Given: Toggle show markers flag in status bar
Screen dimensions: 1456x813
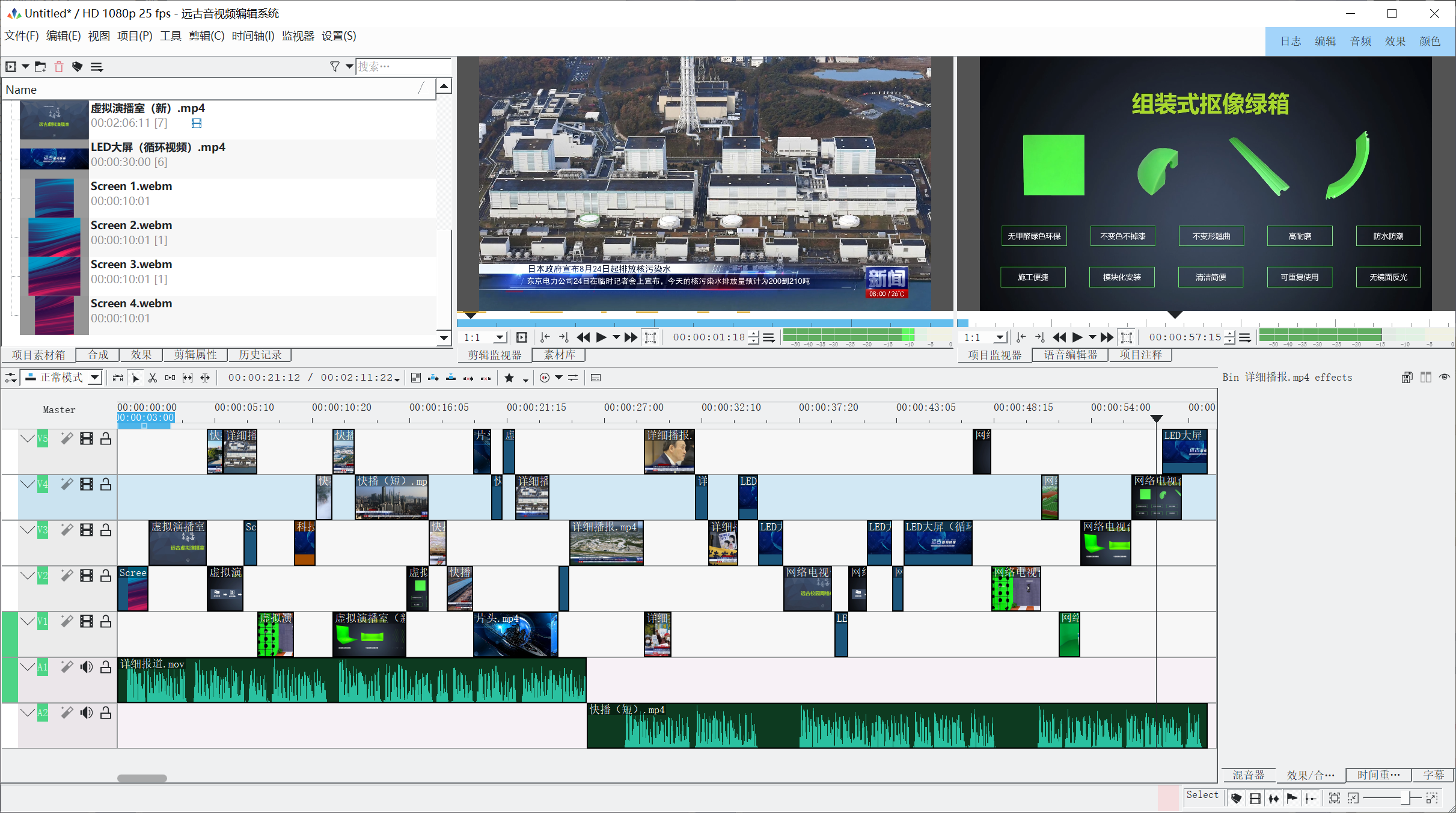Looking at the screenshot, I should (x=1292, y=798).
